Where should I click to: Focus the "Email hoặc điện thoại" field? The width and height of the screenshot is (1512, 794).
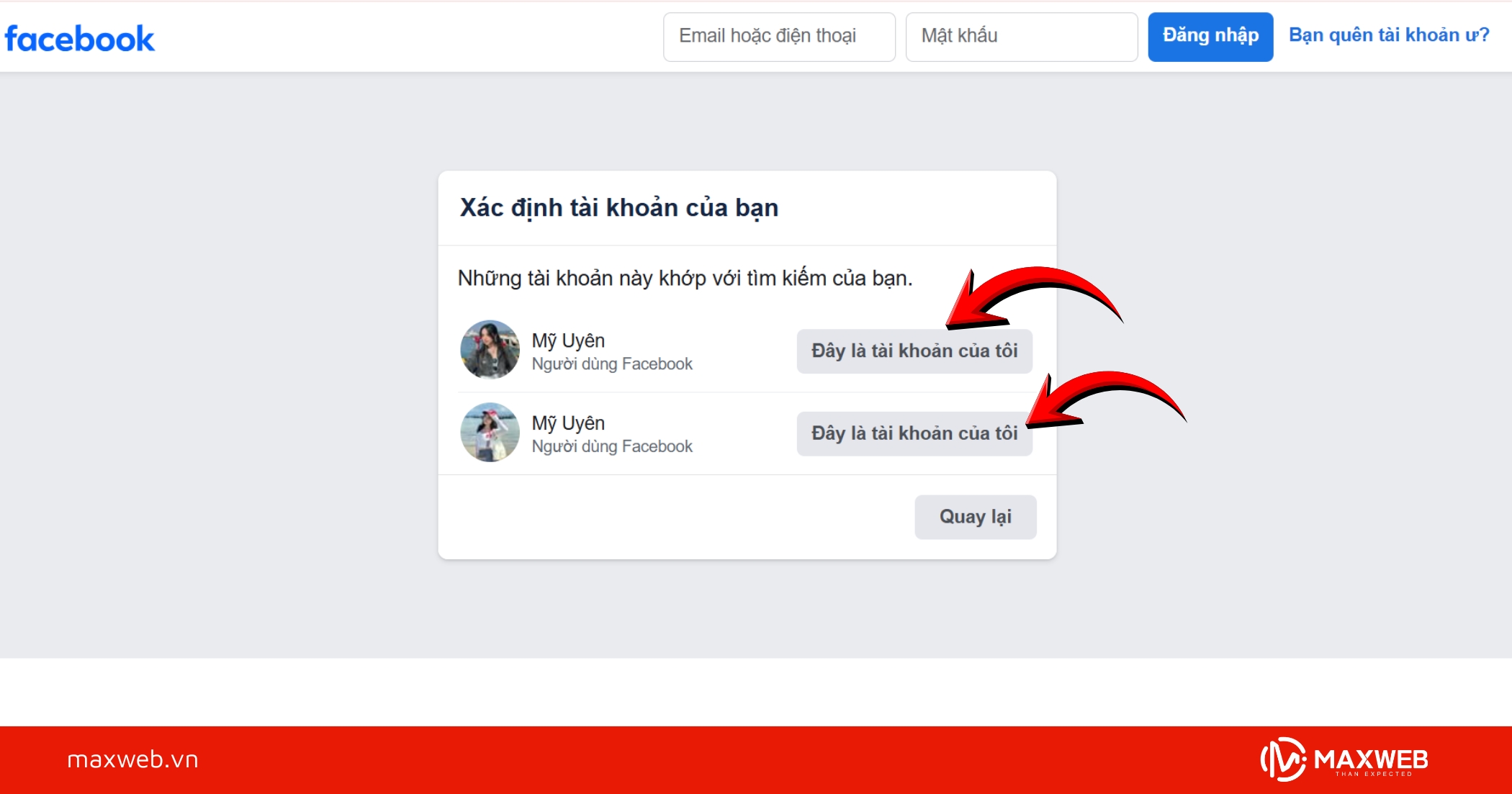[779, 36]
